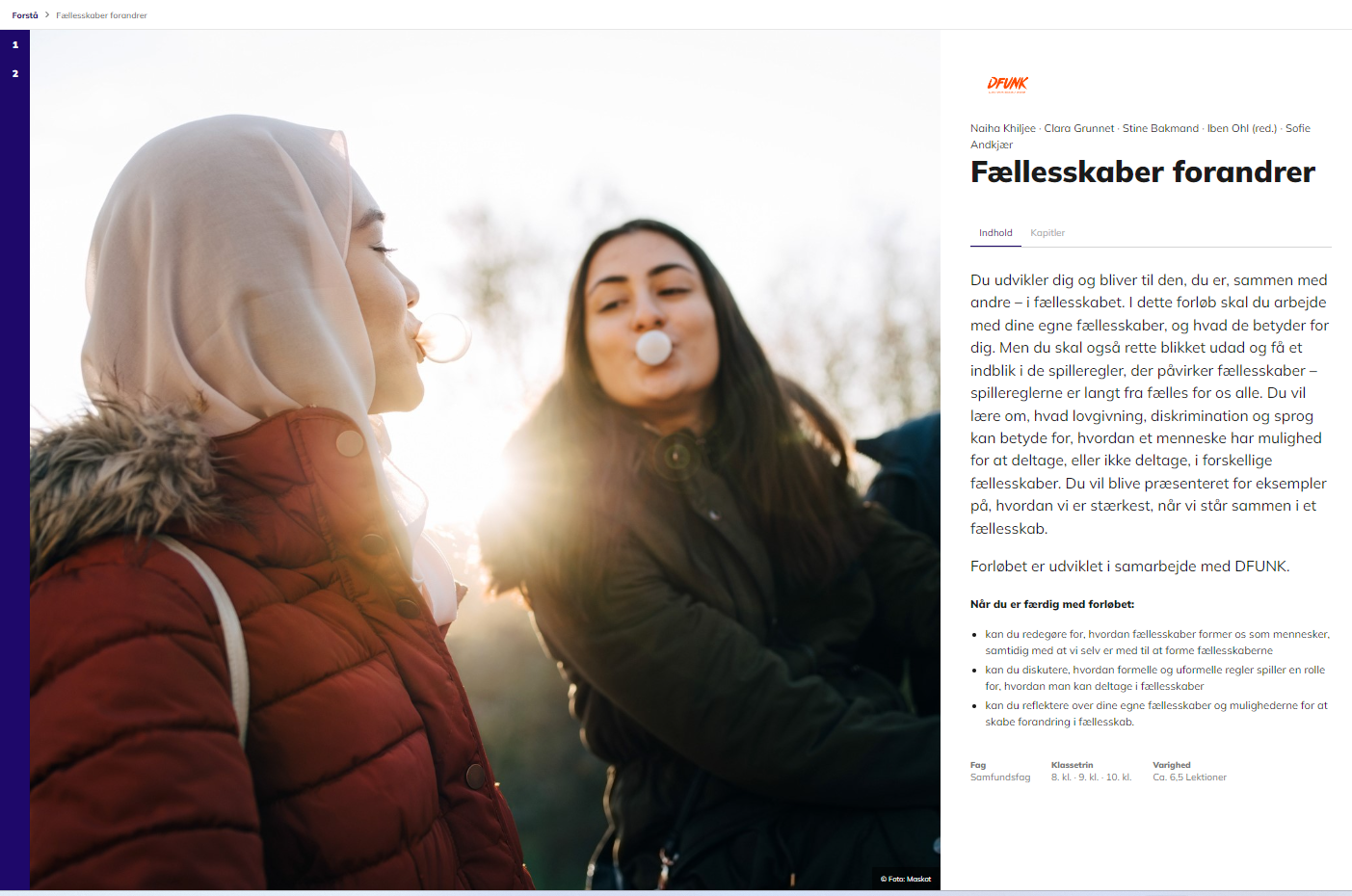Select the Indhold tab

tap(995, 233)
